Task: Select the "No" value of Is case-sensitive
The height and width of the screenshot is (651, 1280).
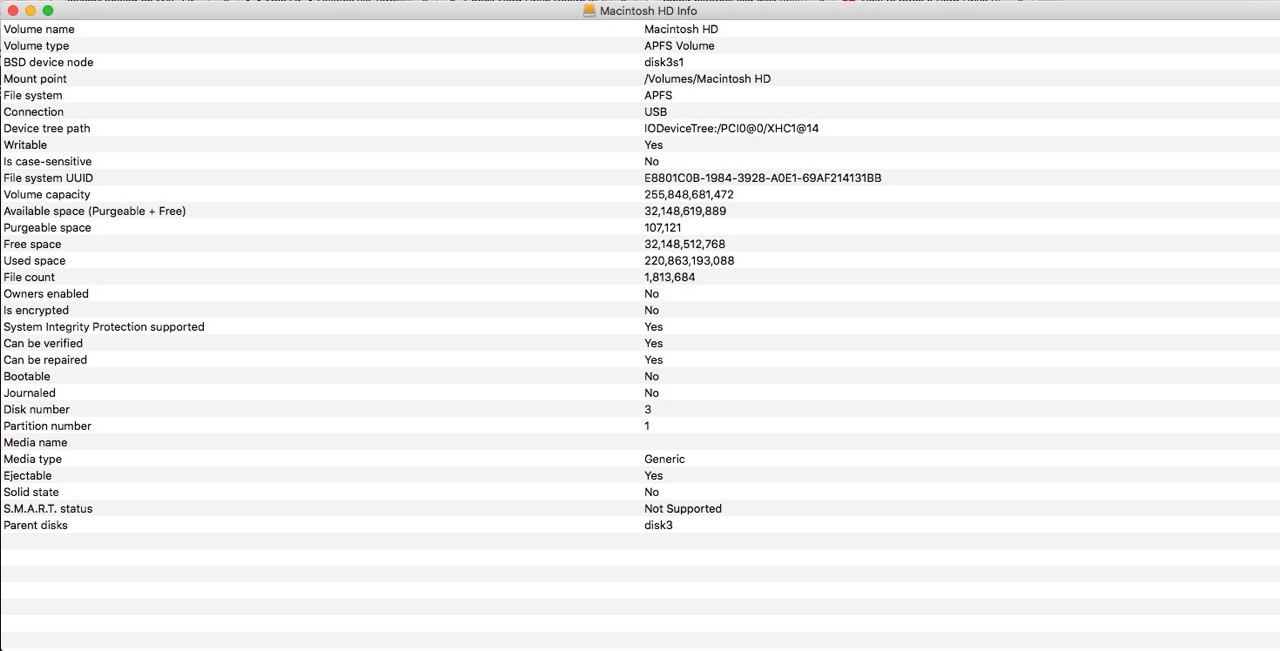Action: (651, 161)
